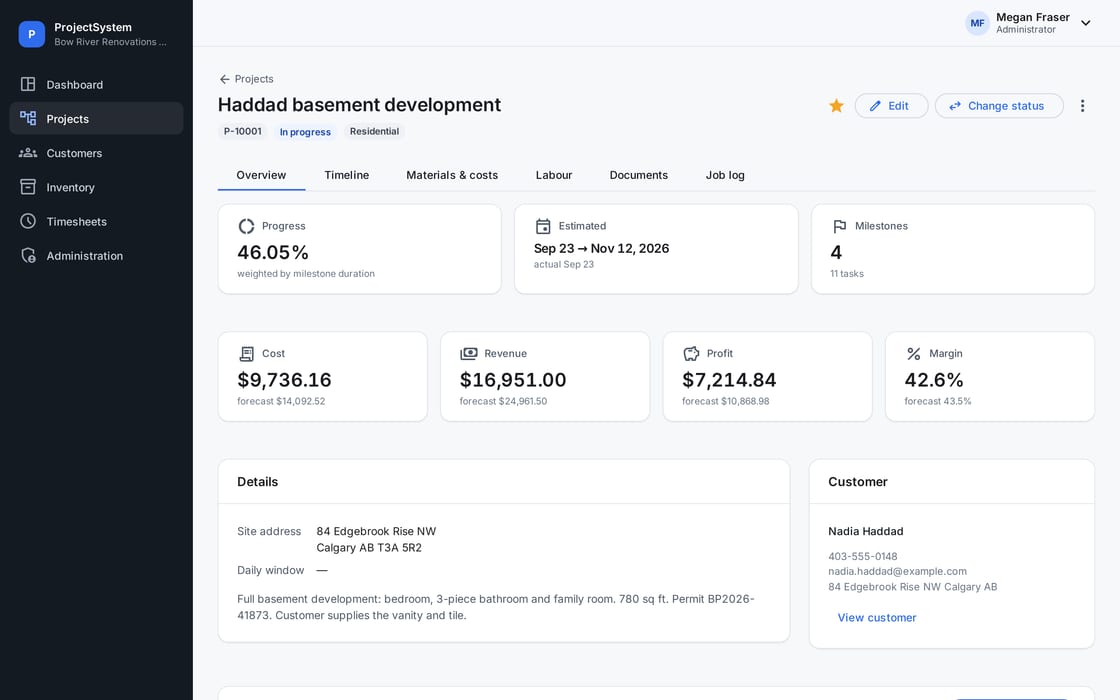1120x700 pixels.
Task: Open the Change status button
Action: 999,106
